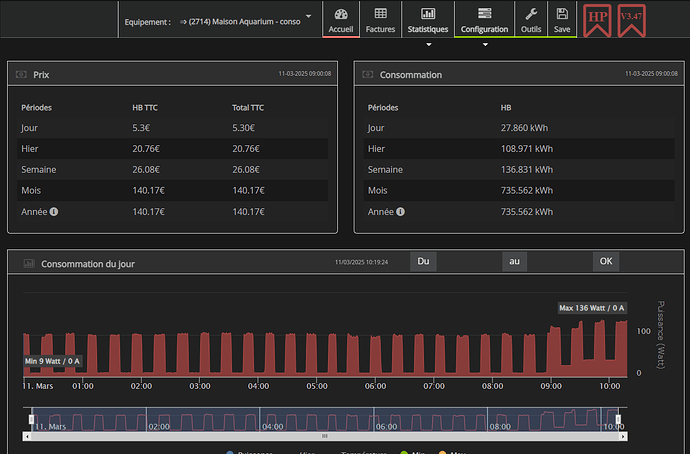Click the Jour Total TTC value 5.30€
The height and width of the screenshot is (454, 690).
point(243,128)
